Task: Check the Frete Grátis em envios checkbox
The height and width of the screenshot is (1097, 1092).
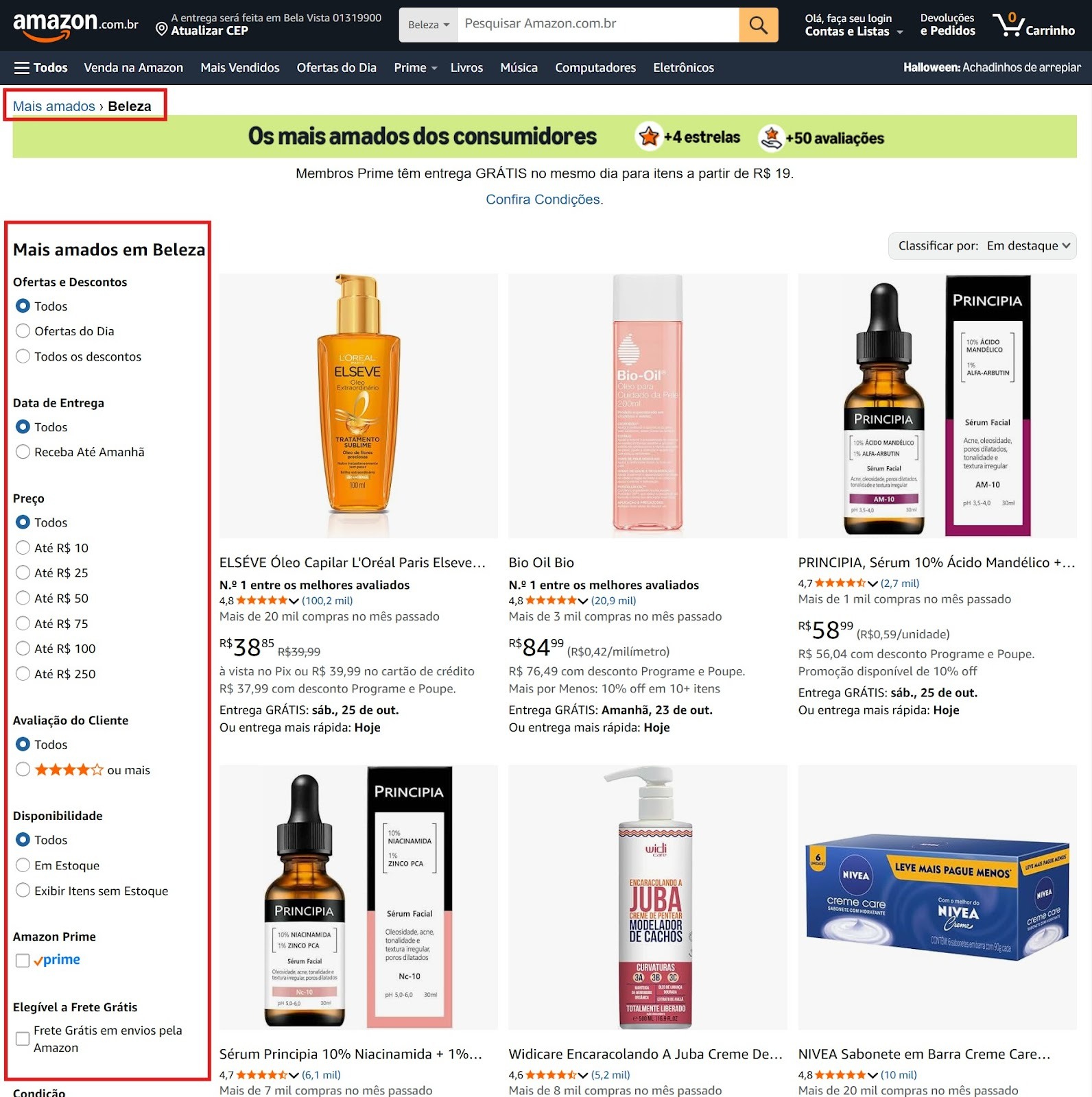Action: tap(23, 1039)
